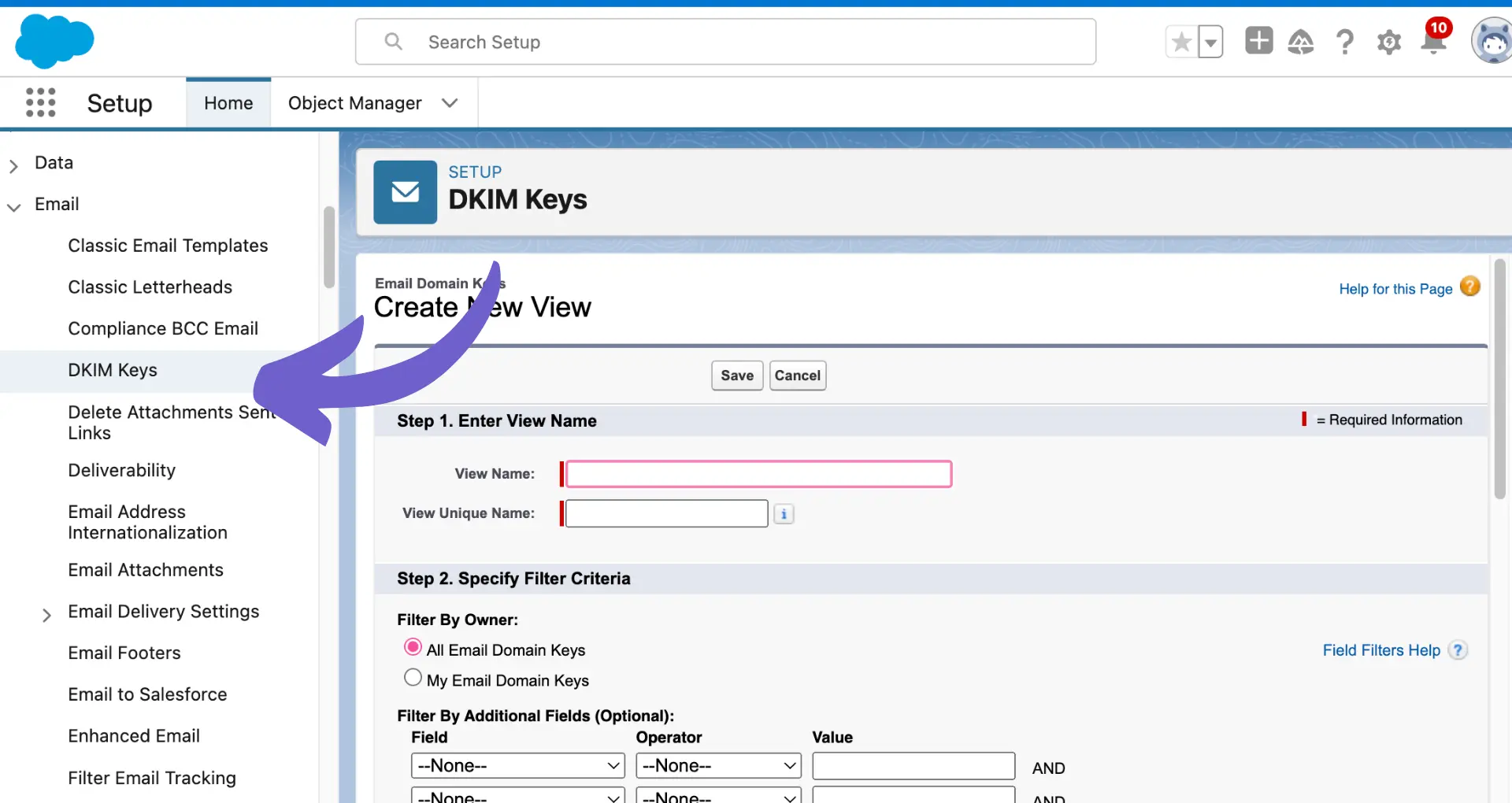
Task: Open Email Footers
Action: click(x=124, y=653)
